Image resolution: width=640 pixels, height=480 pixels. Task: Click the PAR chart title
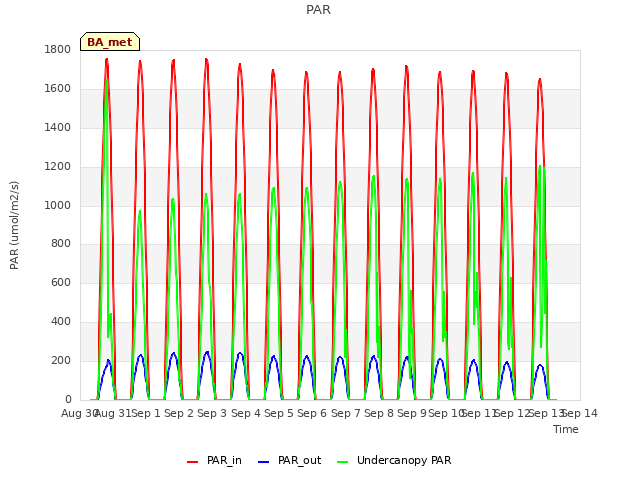click(318, 9)
